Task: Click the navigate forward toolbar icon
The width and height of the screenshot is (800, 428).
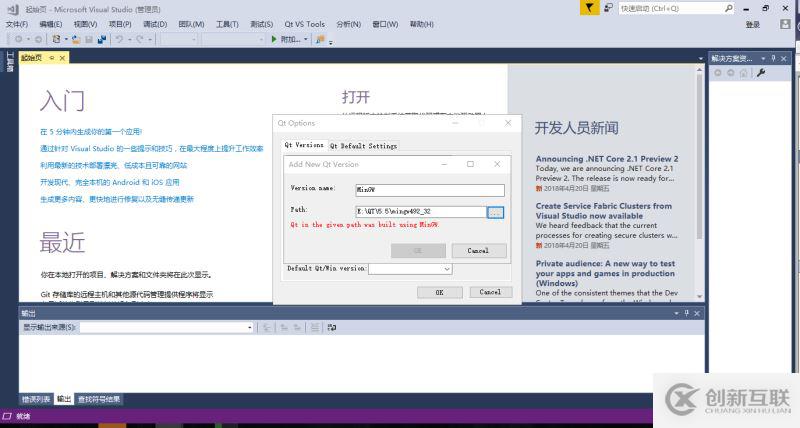Action: (x=38, y=39)
